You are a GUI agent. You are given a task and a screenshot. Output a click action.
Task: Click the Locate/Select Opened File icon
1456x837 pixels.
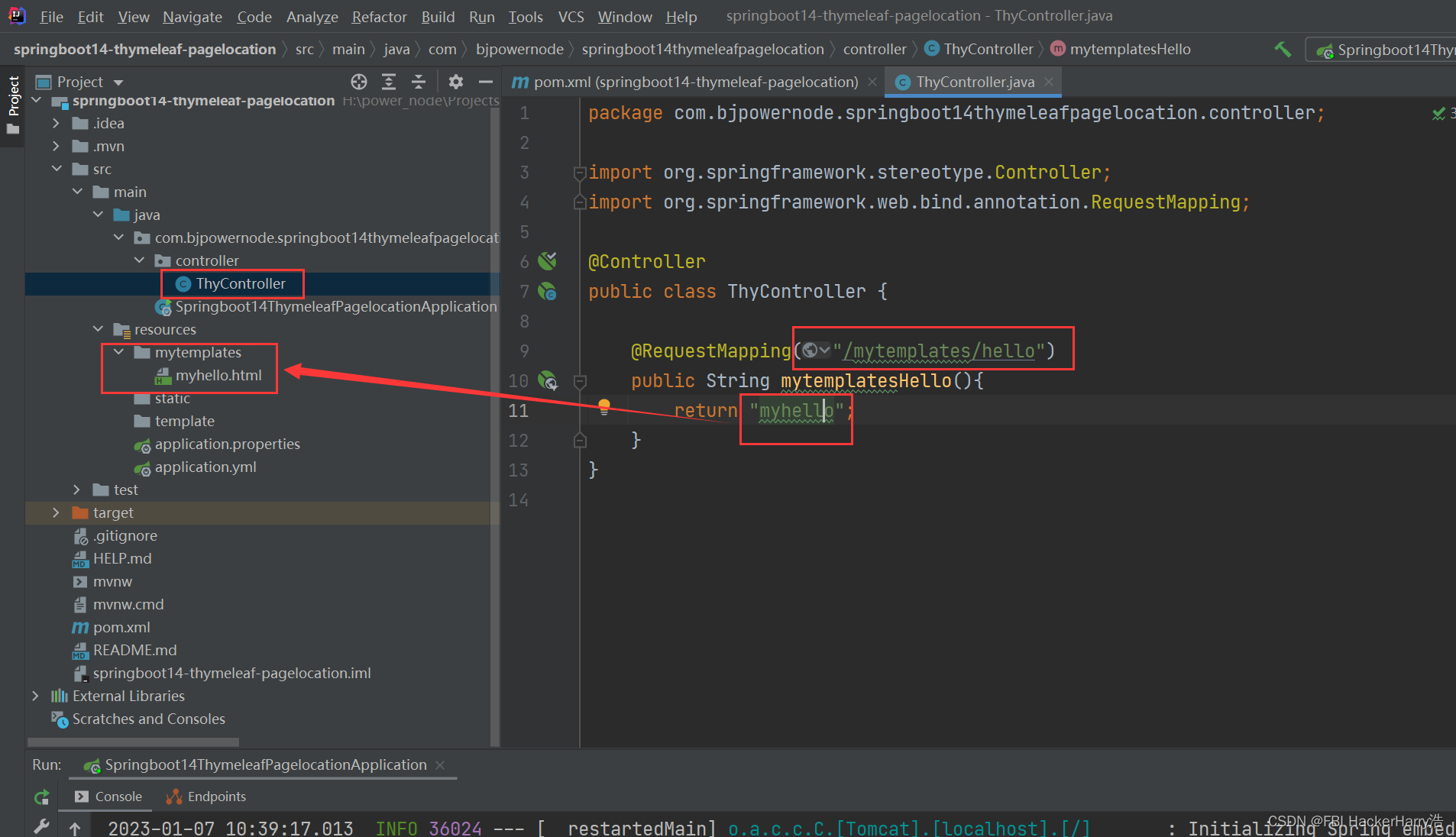pyautogui.click(x=359, y=82)
